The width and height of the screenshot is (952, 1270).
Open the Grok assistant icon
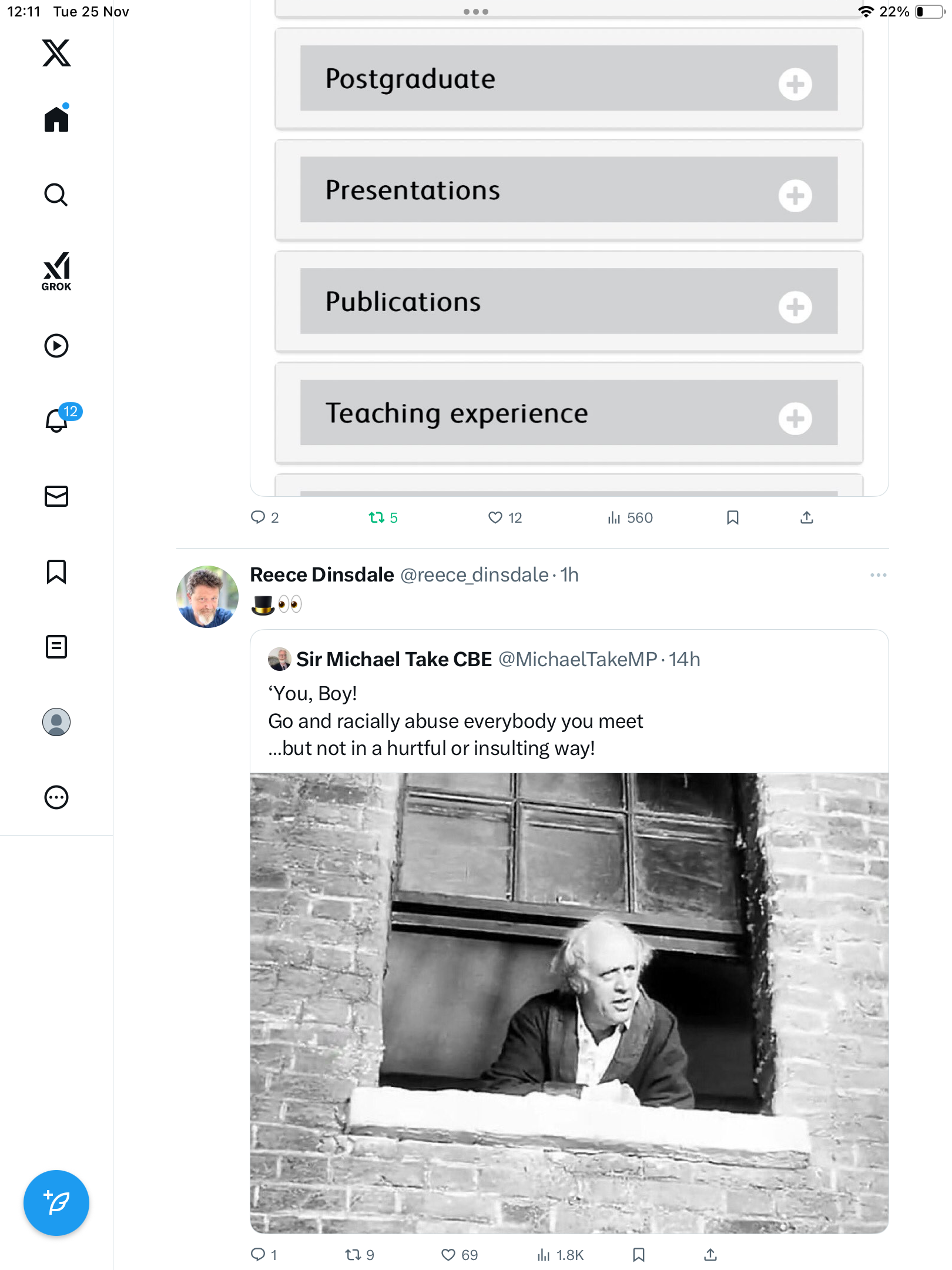pyautogui.click(x=56, y=271)
